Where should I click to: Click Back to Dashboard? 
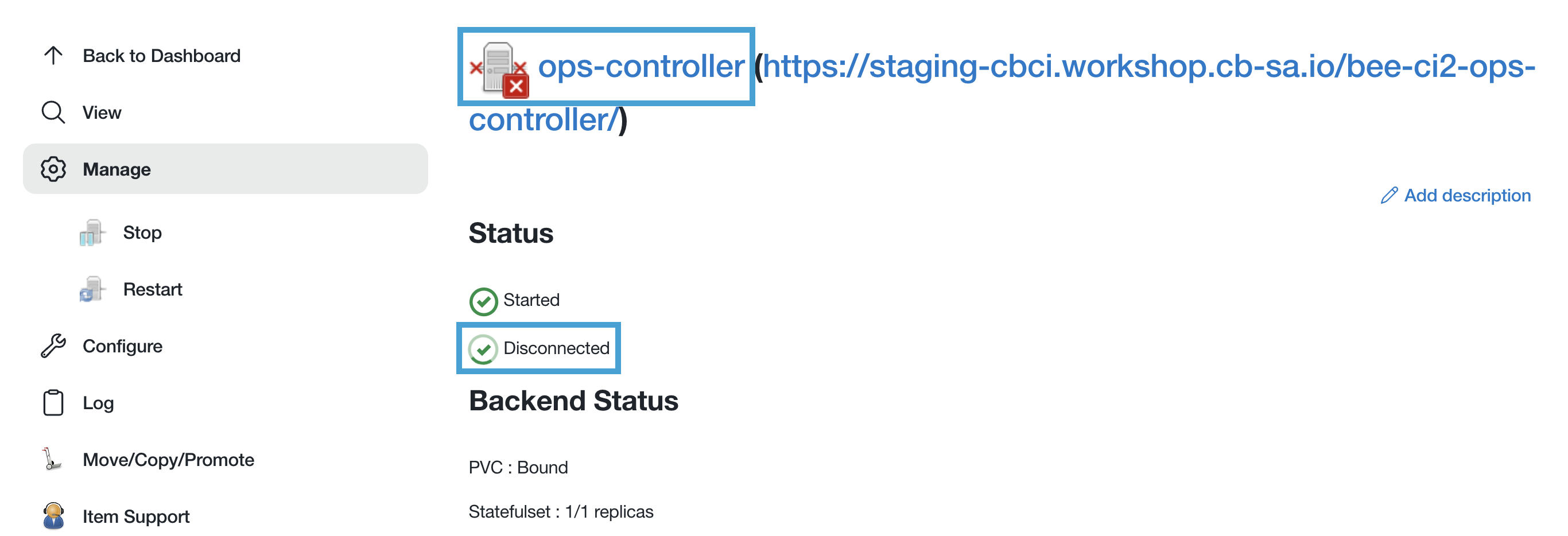coord(161,55)
